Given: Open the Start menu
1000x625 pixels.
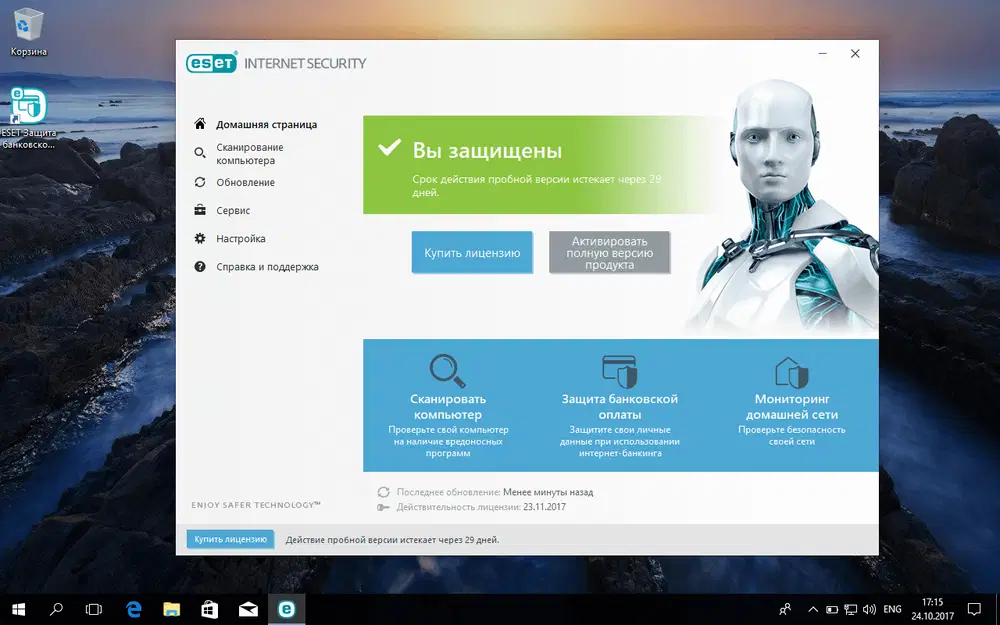Looking at the screenshot, I should click(x=18, y=608).
